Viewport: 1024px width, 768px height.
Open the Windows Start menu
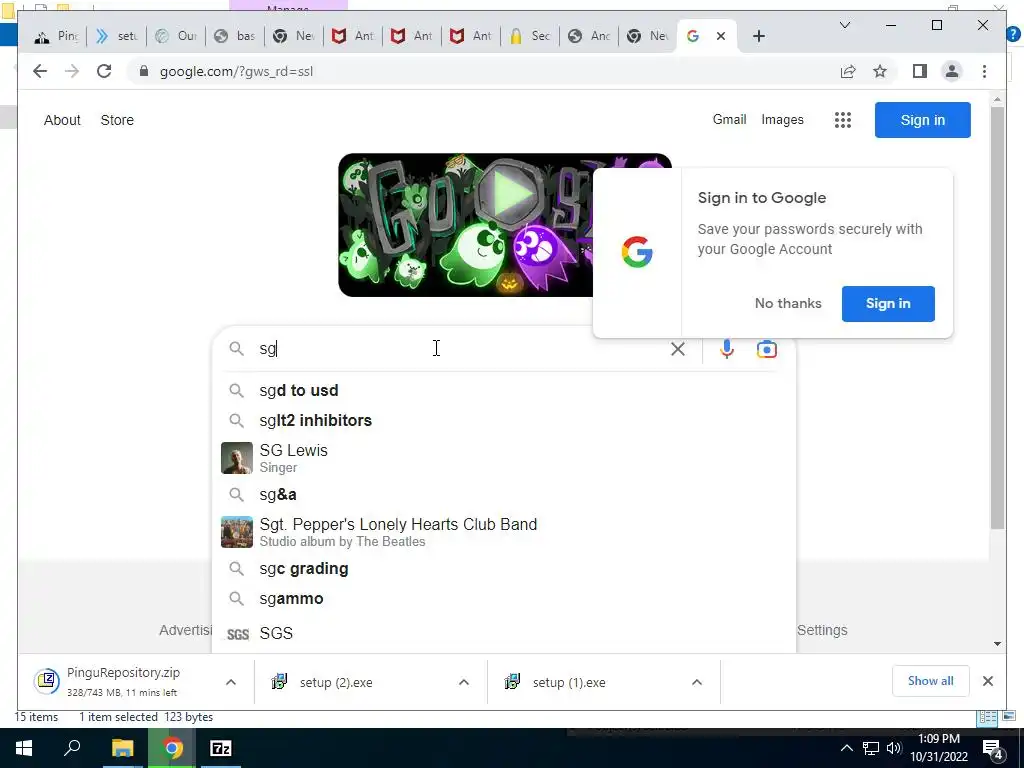(x=24, y=748)
